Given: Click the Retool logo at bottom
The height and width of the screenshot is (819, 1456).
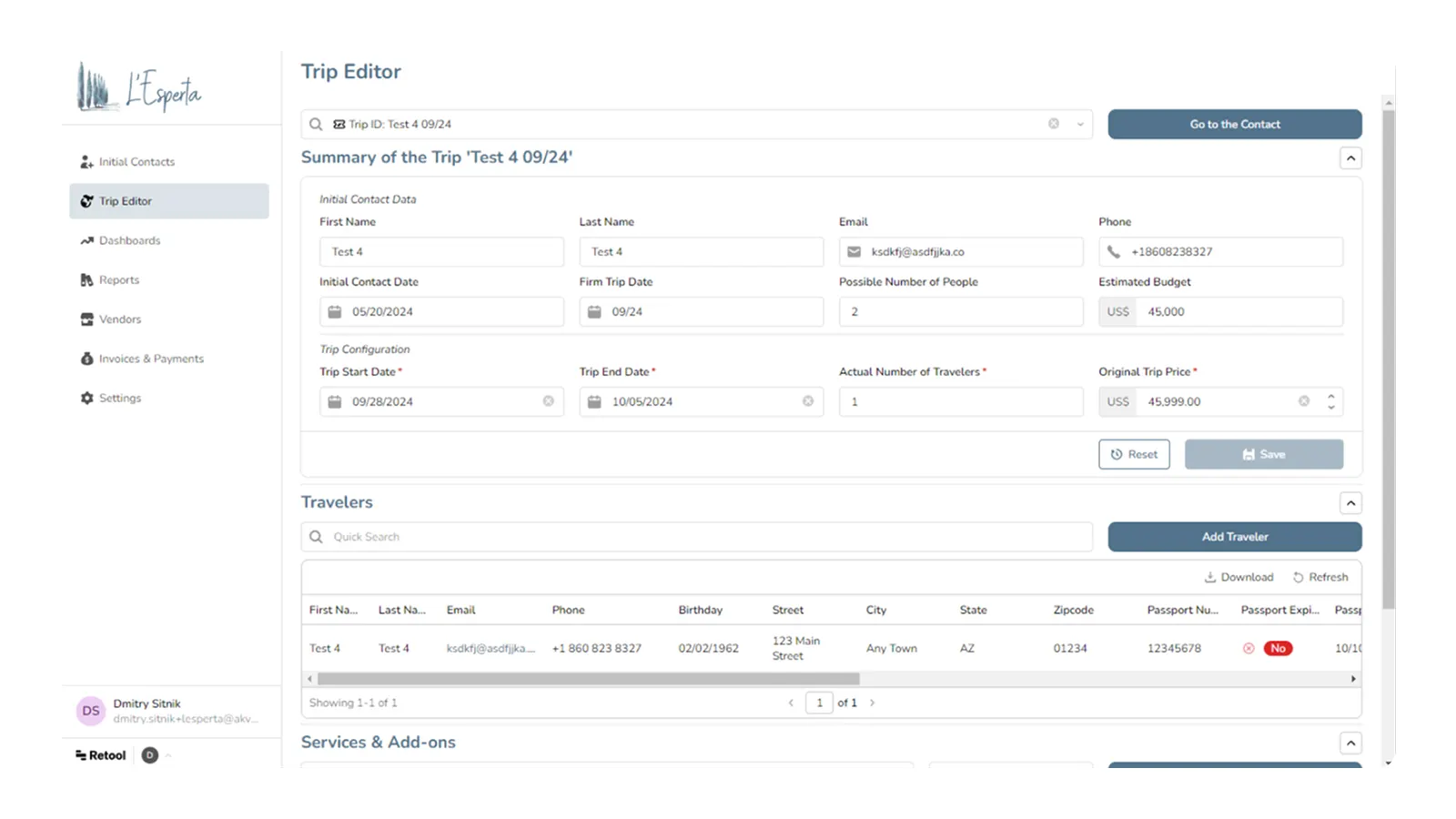Looking at the screenshot, I should [101, 755].
